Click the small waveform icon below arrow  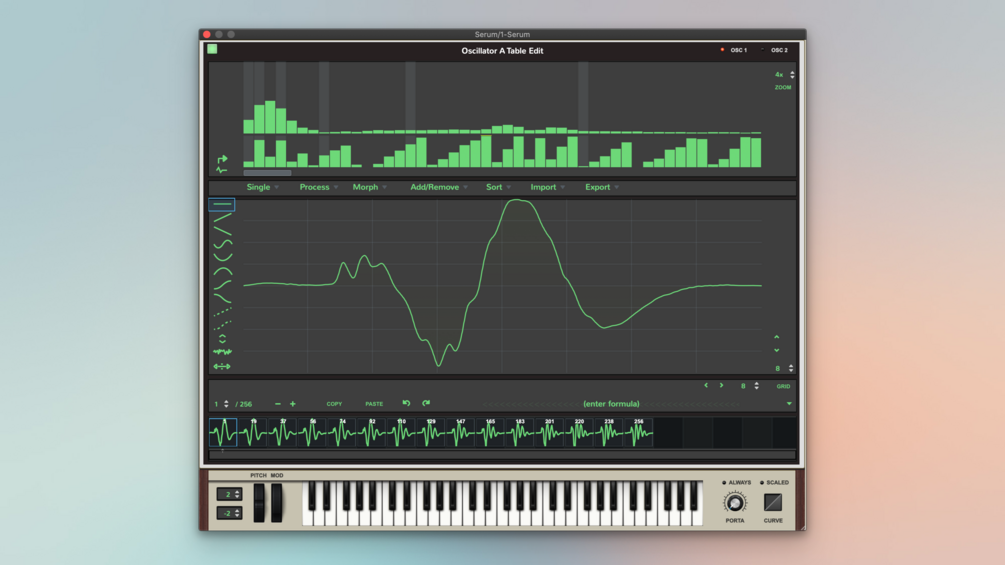tap(222, 170)
